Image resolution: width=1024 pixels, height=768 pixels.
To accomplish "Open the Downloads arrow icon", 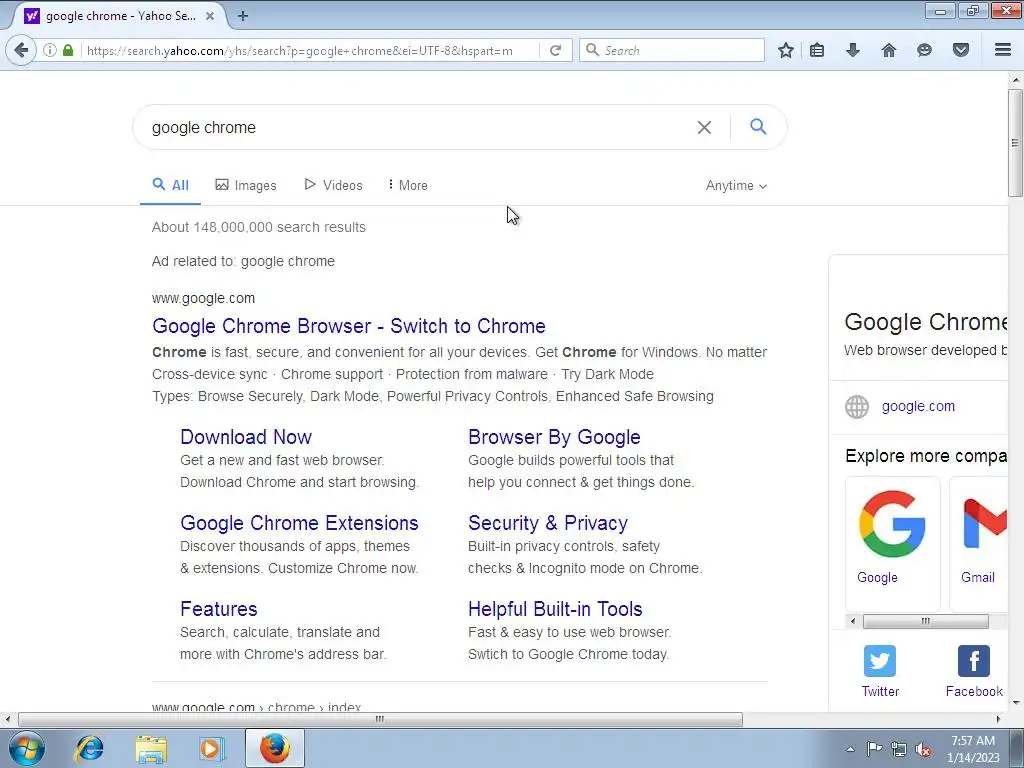I will (x=853, y=50).
